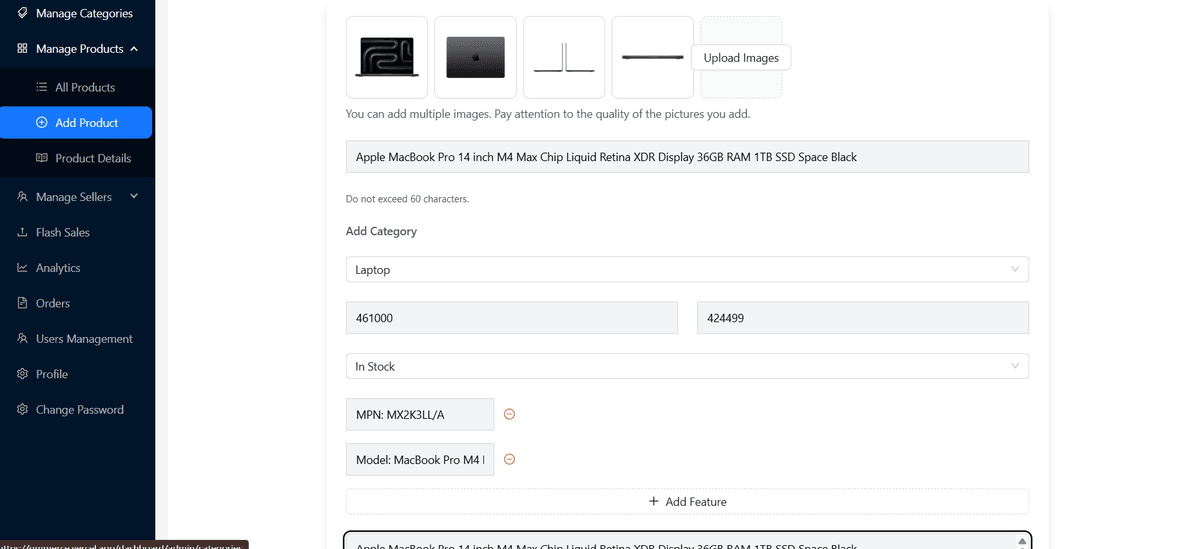Click the Add Feature button

(687, 502)
